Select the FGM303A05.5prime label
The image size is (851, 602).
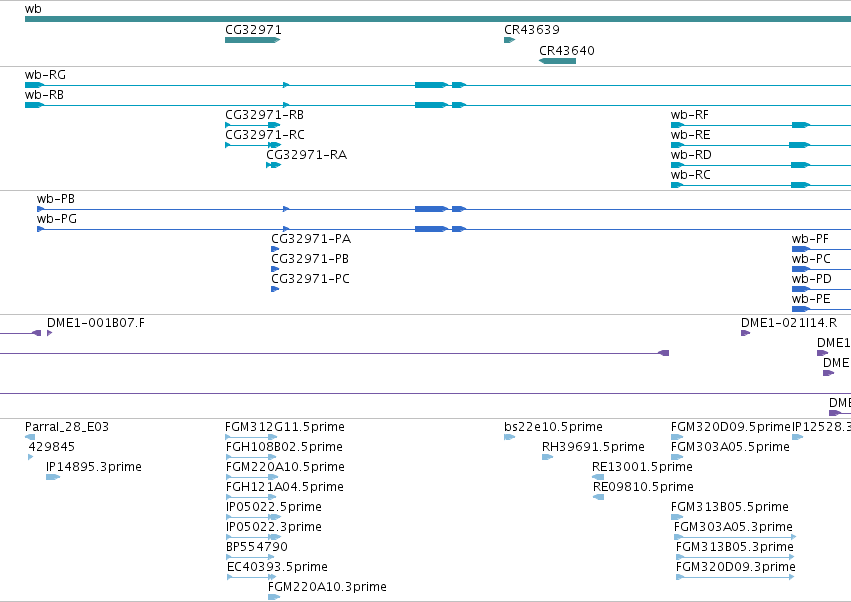click(731, 447)
